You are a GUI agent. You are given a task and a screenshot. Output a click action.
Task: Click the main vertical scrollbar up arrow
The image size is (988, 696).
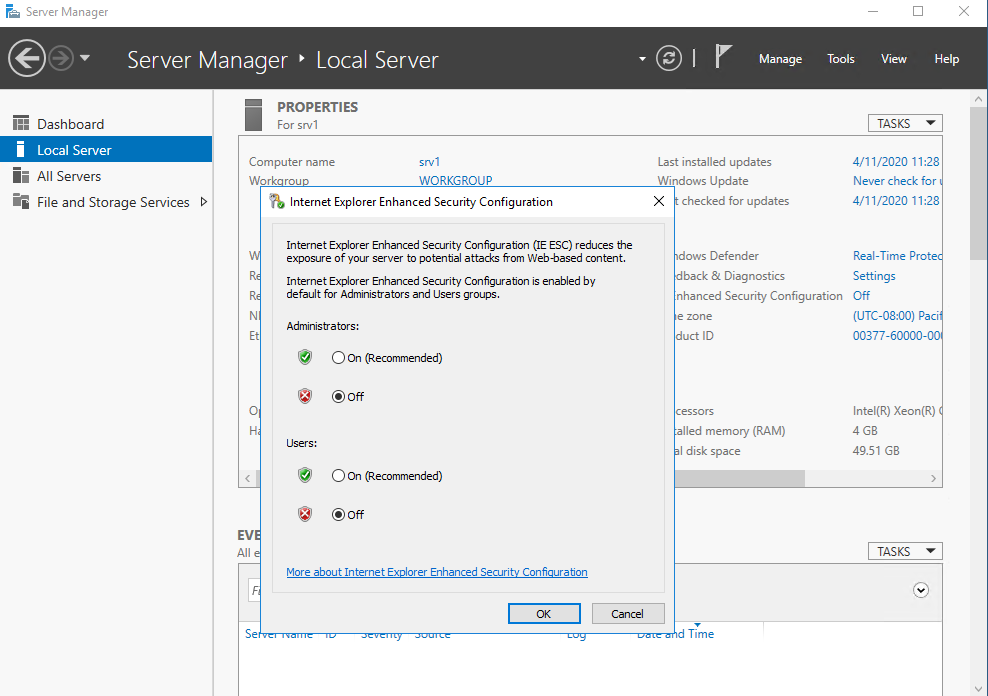click(978, 99)
